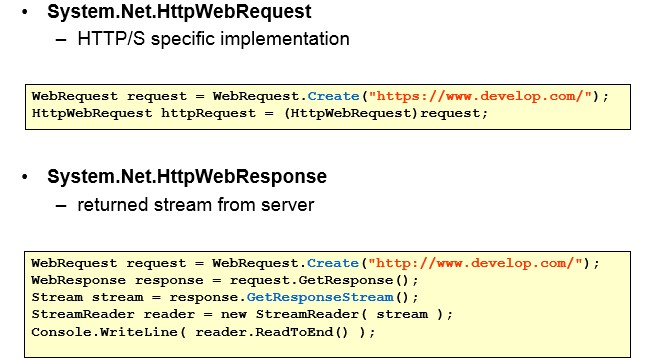The image size is (653, 363).
Task: Click the "https://www.develop.com/" string in the first code box
Action: (x=480, y=96)
